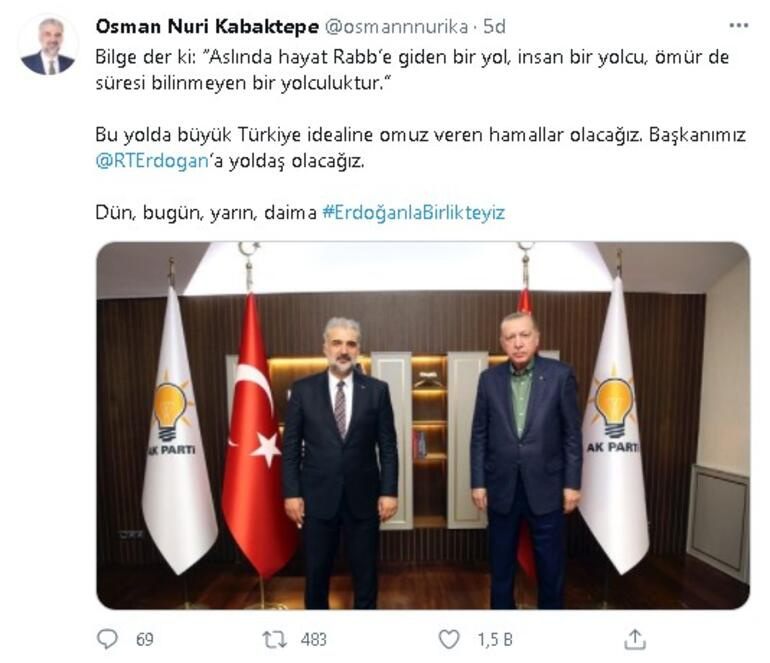Click the Turkish flag in the photo
This screenshot has height=663, width=770.
pos(255,432)
